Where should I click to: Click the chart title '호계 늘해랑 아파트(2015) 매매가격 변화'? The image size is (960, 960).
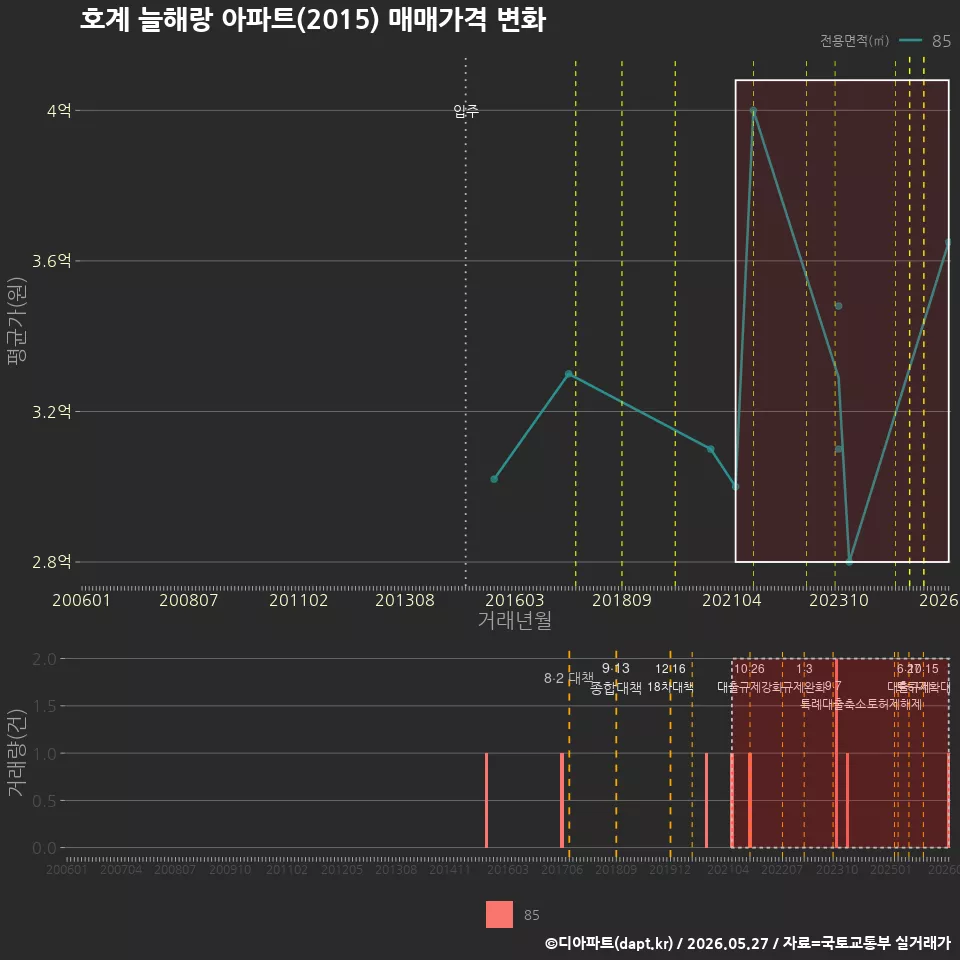312,20
